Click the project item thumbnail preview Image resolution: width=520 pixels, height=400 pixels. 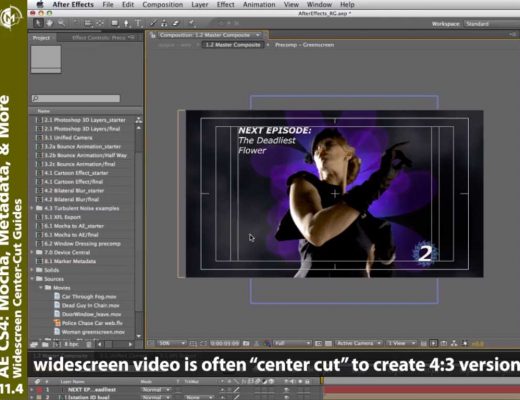click(46, 59)
